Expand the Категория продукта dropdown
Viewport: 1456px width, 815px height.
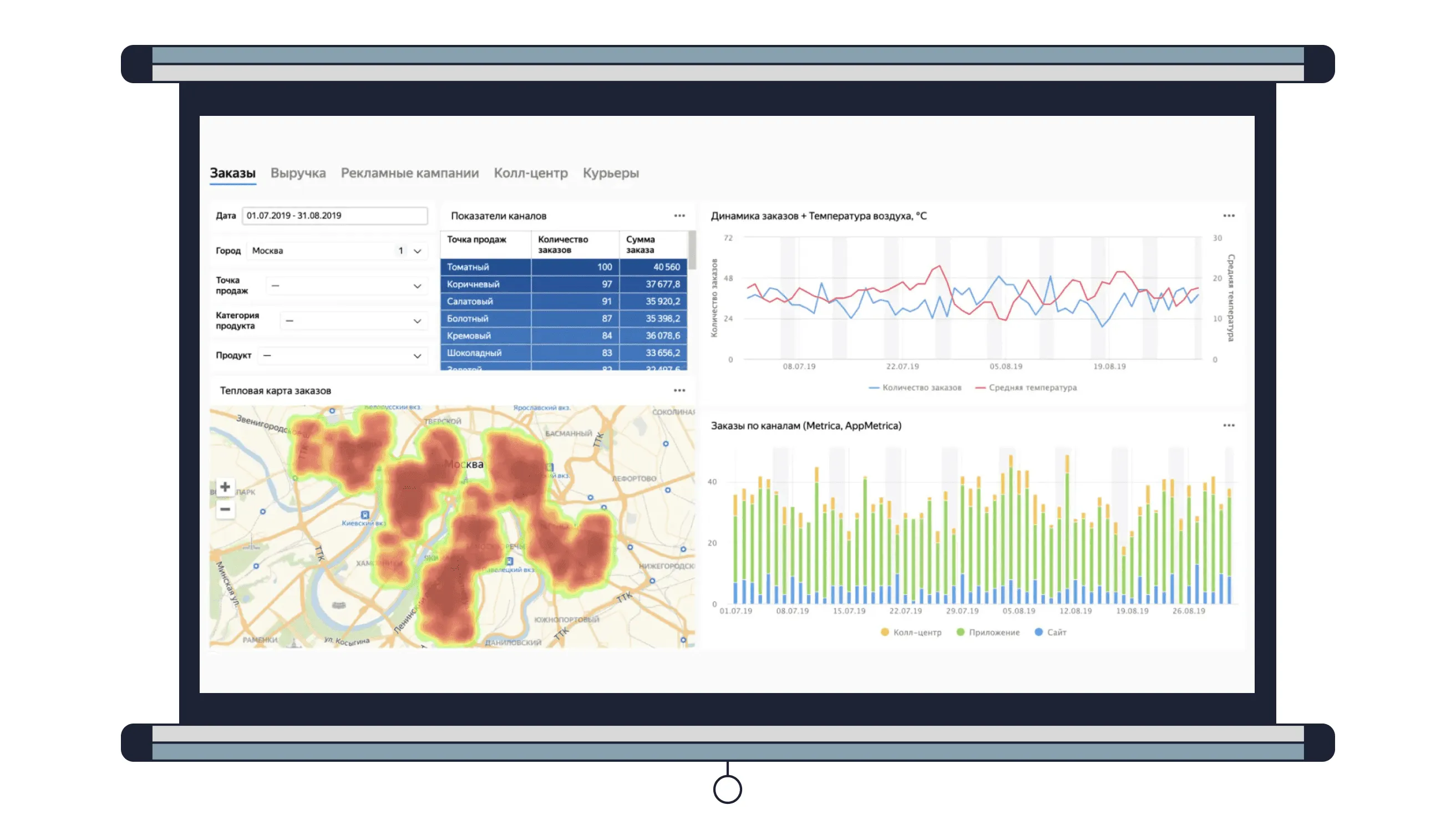coord(354,321)
